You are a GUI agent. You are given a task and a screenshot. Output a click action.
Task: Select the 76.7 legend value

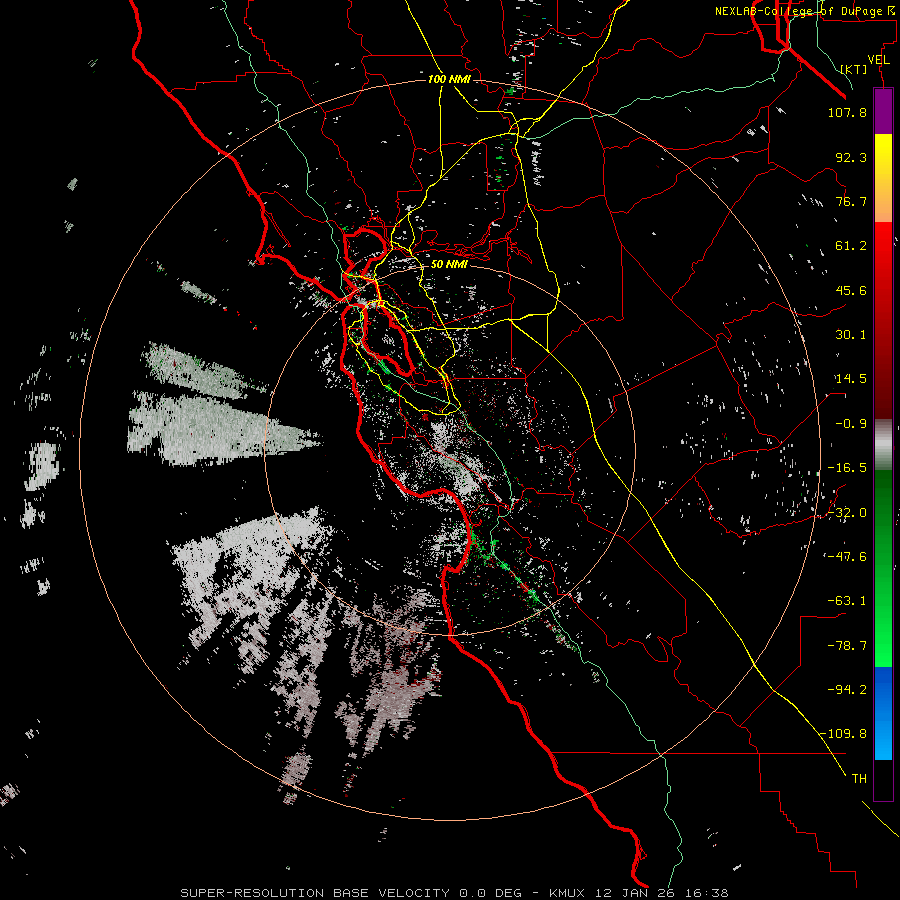pyautogui.click(x=851, y=201)
